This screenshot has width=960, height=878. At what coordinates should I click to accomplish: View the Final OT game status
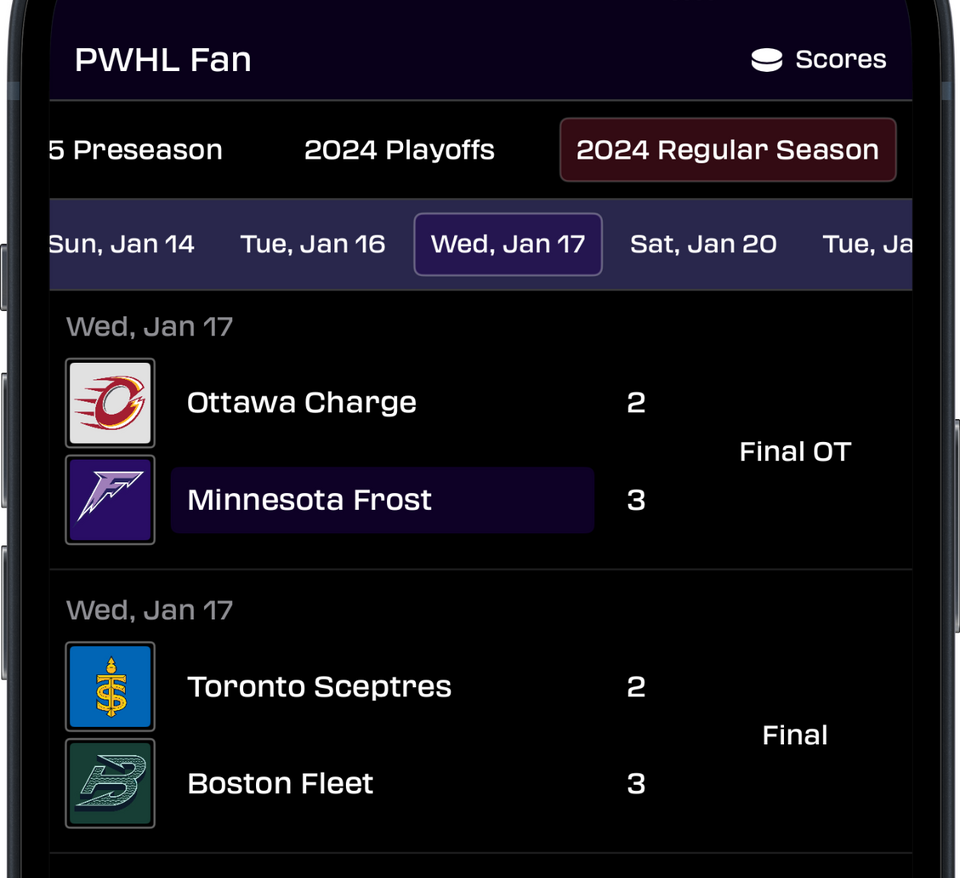794,452
